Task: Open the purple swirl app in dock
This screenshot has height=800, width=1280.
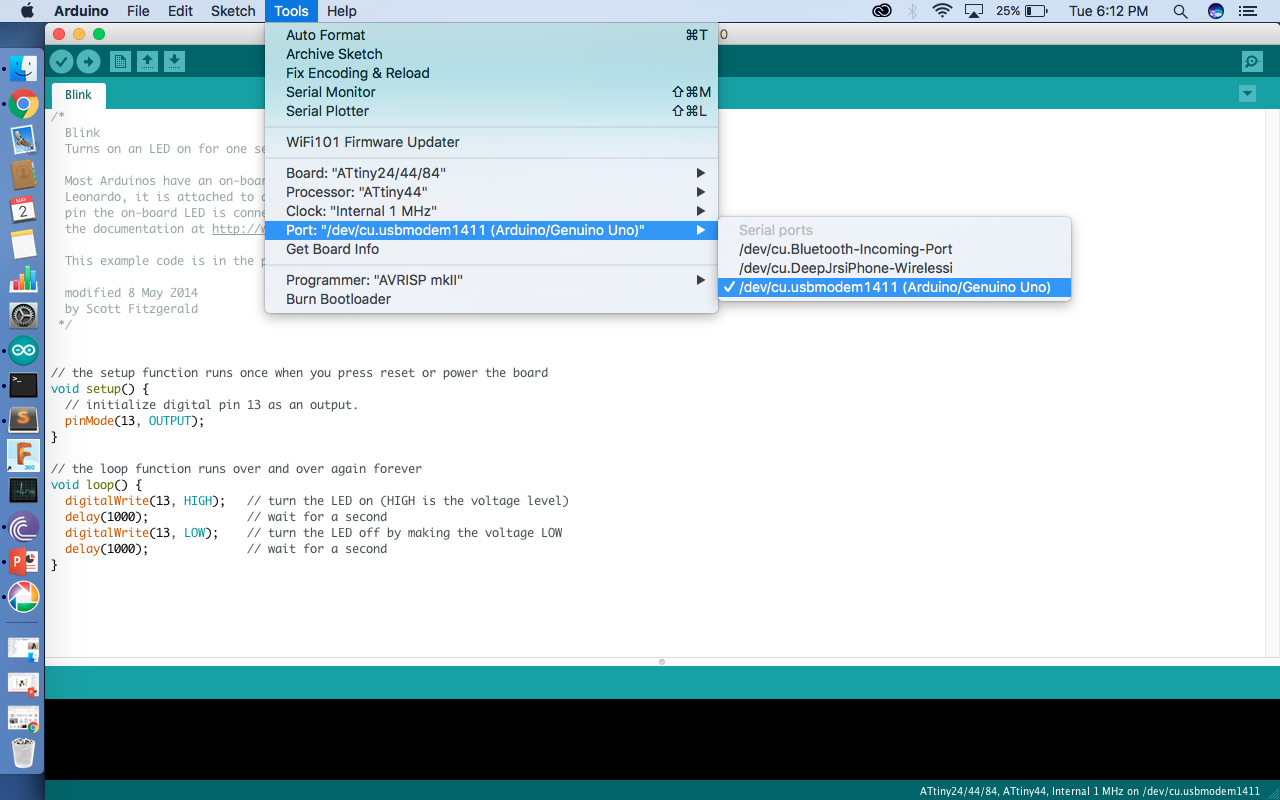Action: click(x=23, y=527)
